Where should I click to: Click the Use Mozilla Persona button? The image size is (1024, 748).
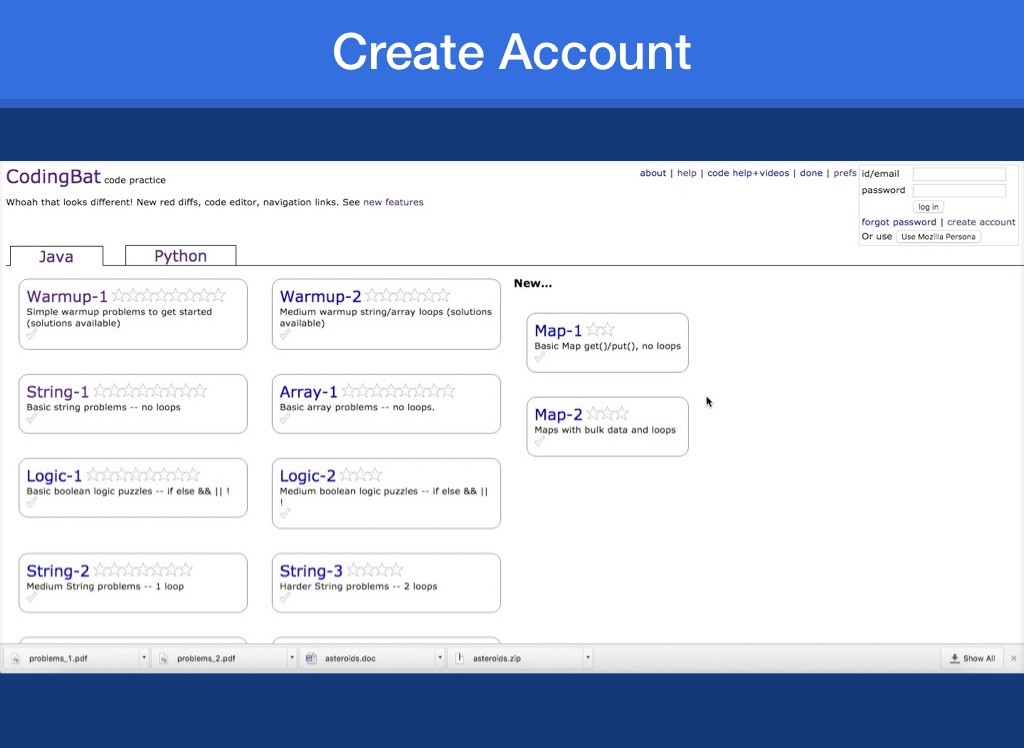938,237
